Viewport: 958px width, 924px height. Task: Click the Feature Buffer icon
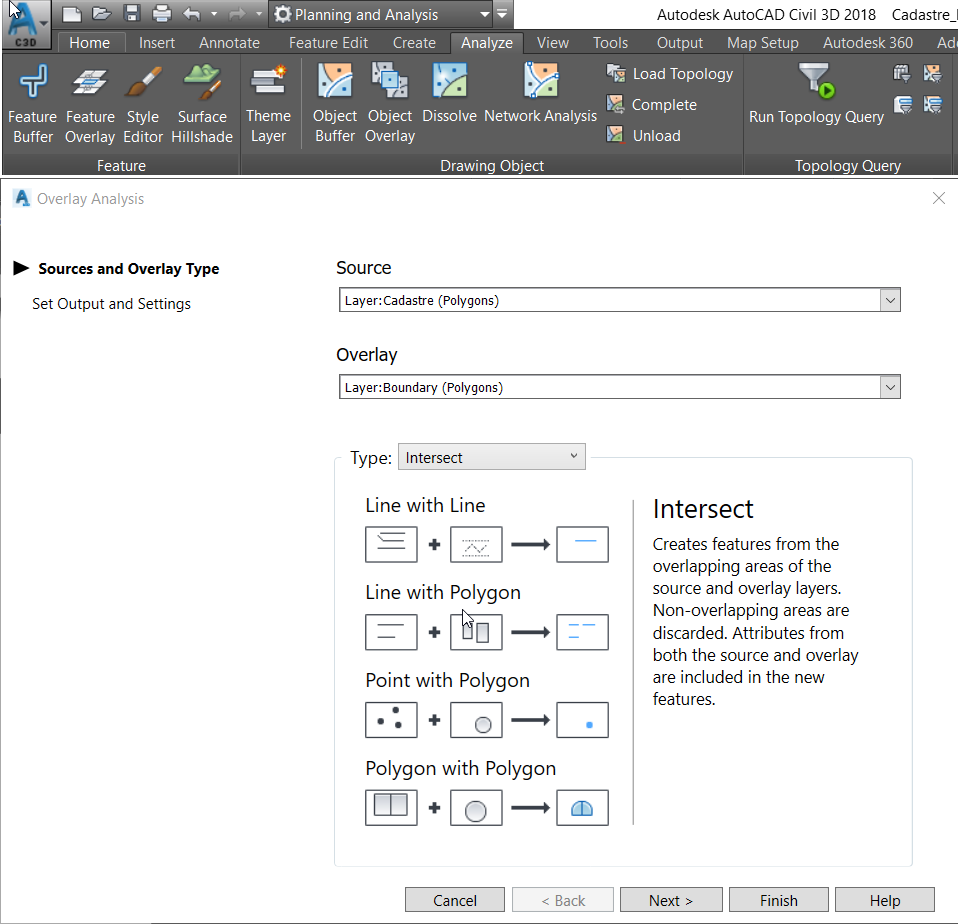[32, 84]
